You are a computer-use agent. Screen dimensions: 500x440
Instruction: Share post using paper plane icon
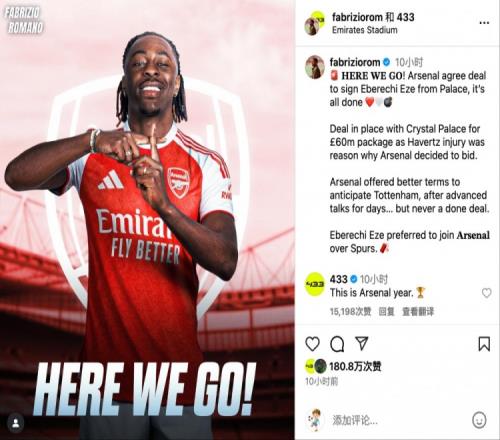362,343
